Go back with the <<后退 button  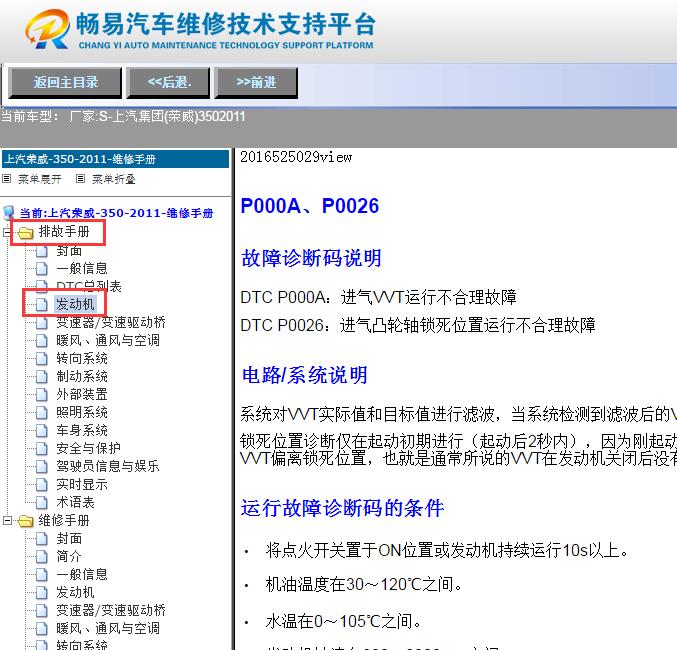pos(168,82)
